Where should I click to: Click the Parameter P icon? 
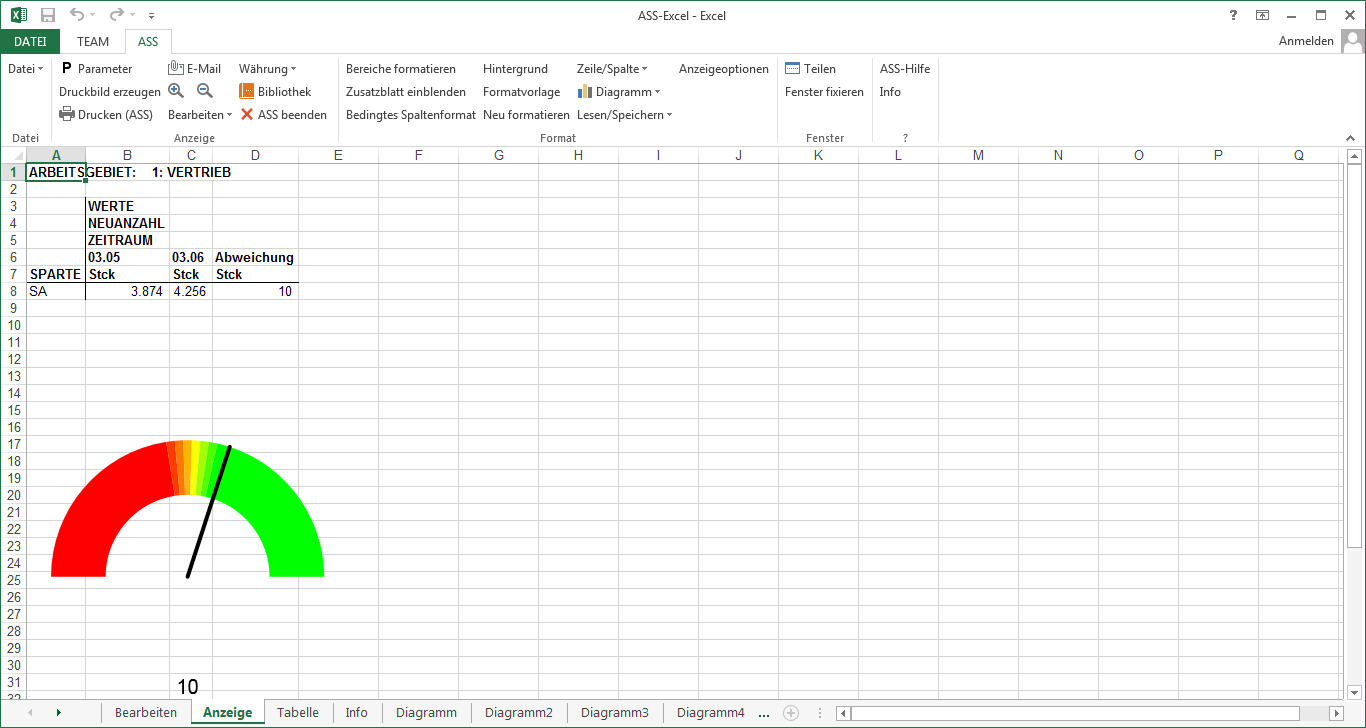[67, 68]
